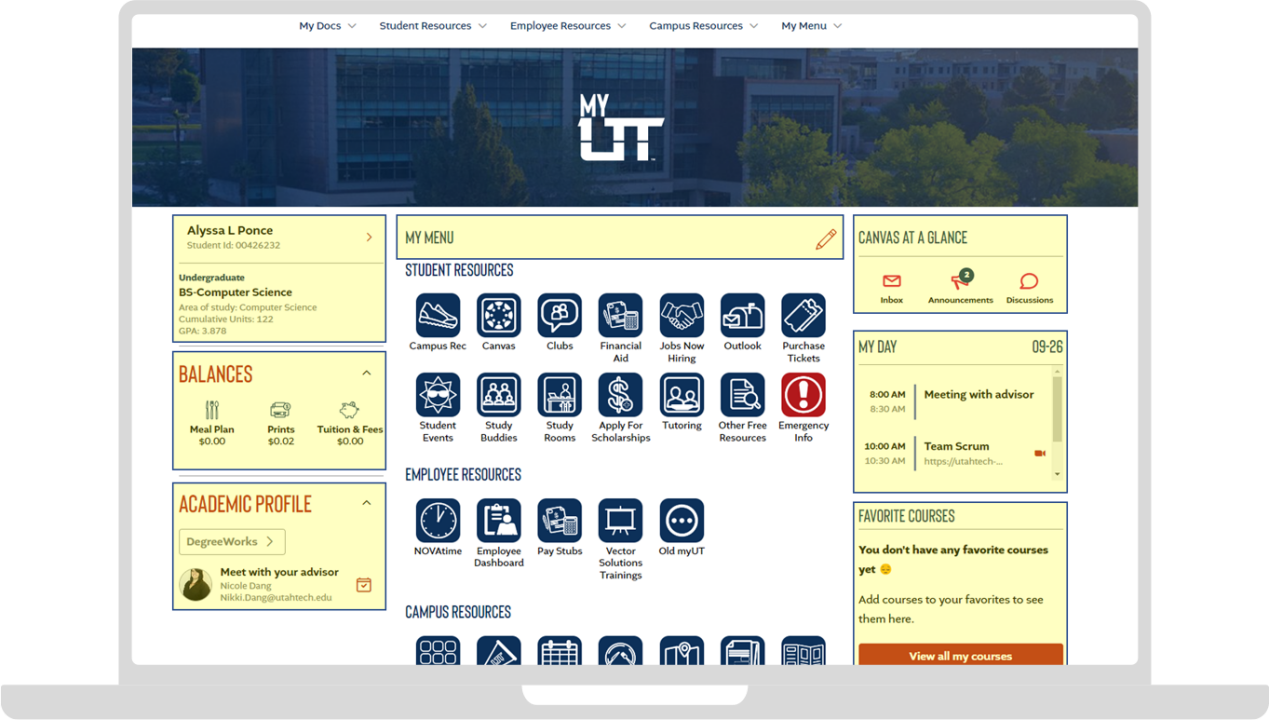The image size is (1269, 720).
Task: Click the pencil icon to edit My Menu
Action: pyautogui.click(x=825, y=239)
